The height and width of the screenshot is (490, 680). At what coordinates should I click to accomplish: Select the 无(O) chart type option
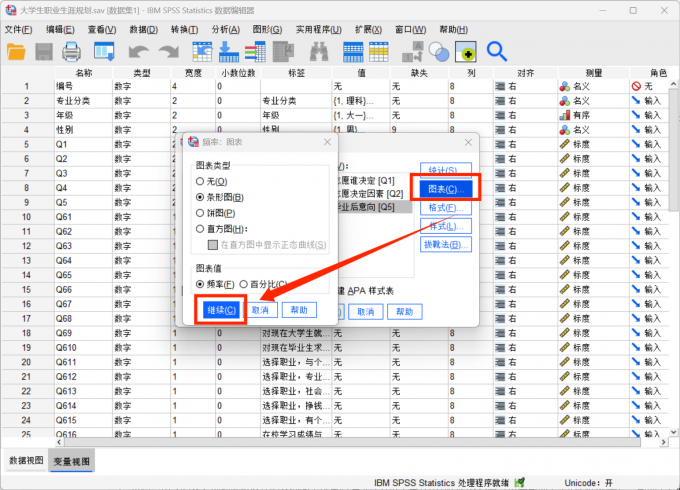tap(200, 182)
